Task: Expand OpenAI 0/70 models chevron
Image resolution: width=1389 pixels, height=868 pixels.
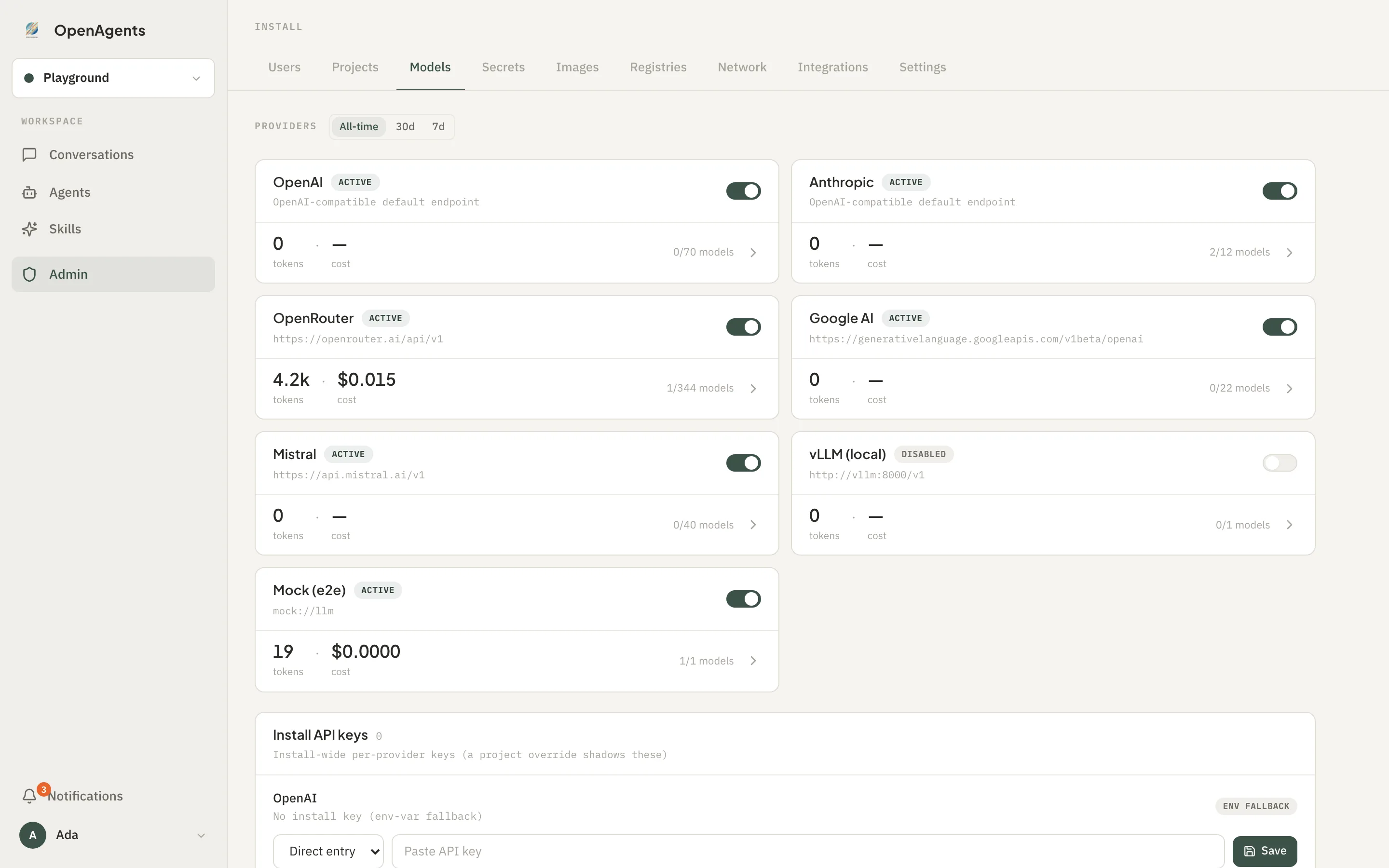Action: [x=753, y=253]
